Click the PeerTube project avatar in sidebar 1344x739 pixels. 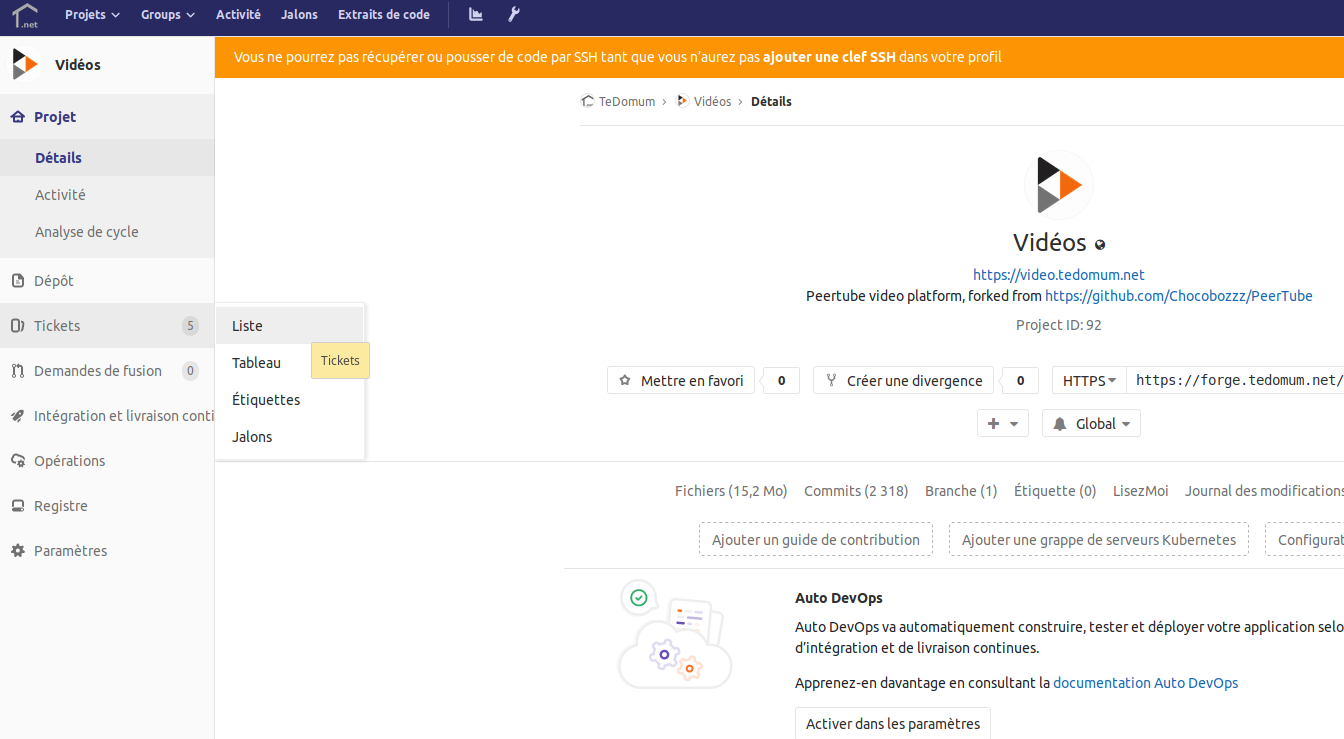tap(25, 65)
